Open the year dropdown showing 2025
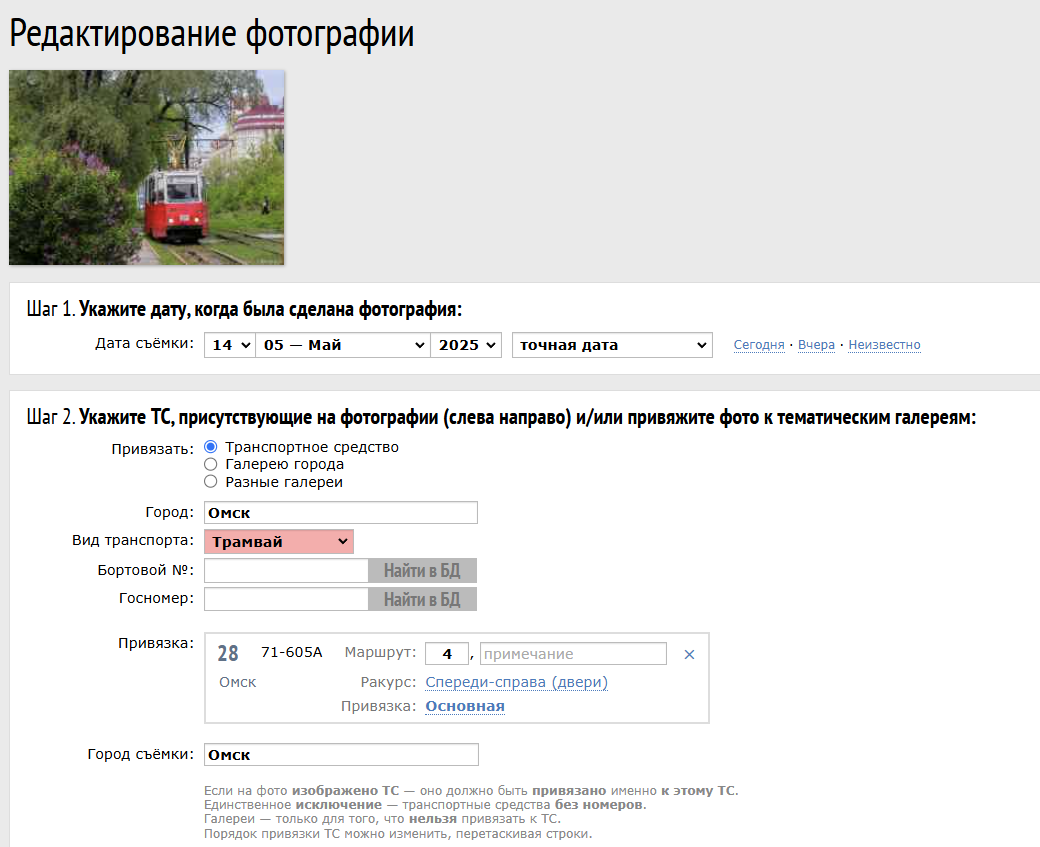Viewport: 1040px width, 847px height. (466, 345)
